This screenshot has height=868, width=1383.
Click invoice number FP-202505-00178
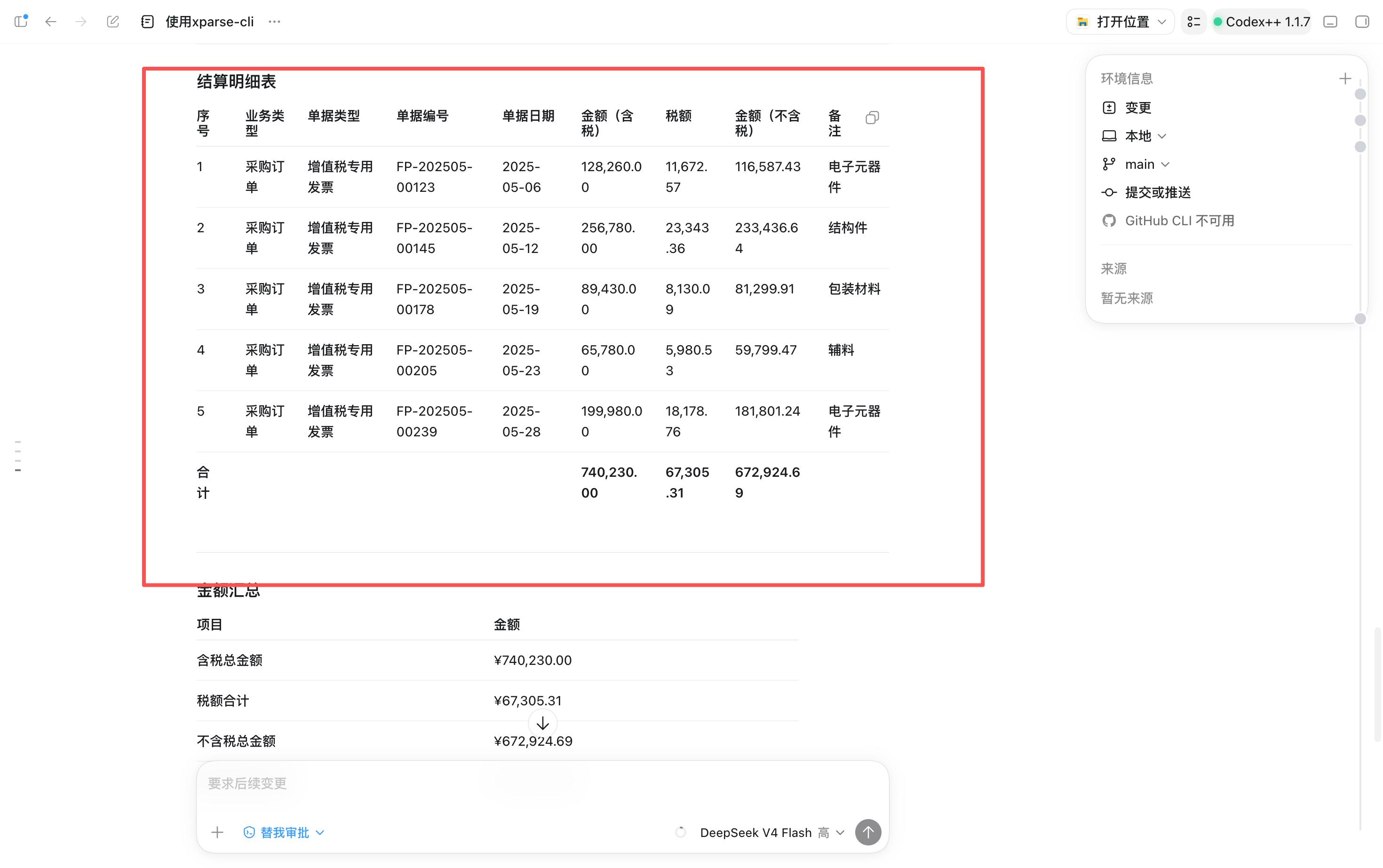[x=434, y=299]
